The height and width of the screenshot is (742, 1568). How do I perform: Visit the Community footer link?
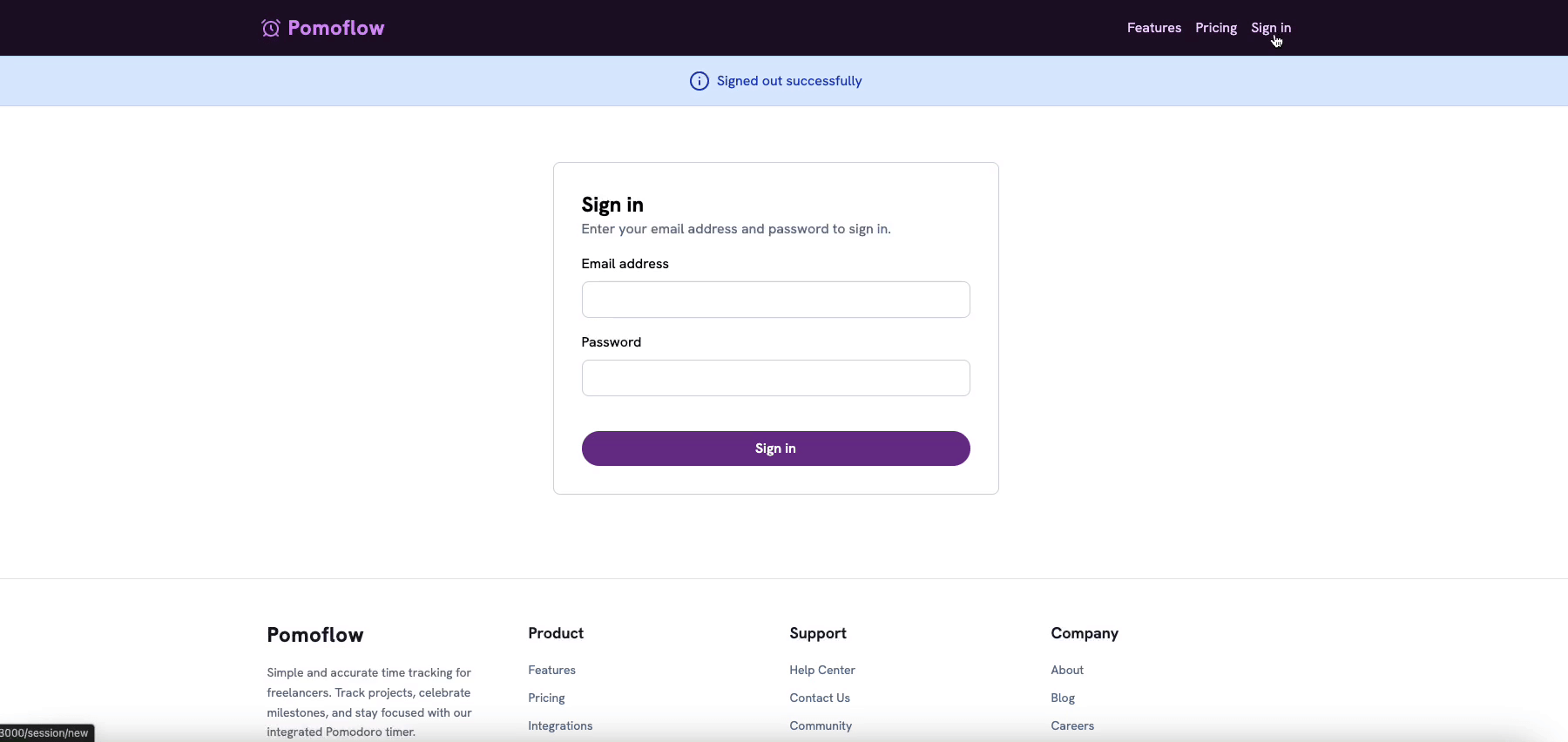[x=821, y=725]
